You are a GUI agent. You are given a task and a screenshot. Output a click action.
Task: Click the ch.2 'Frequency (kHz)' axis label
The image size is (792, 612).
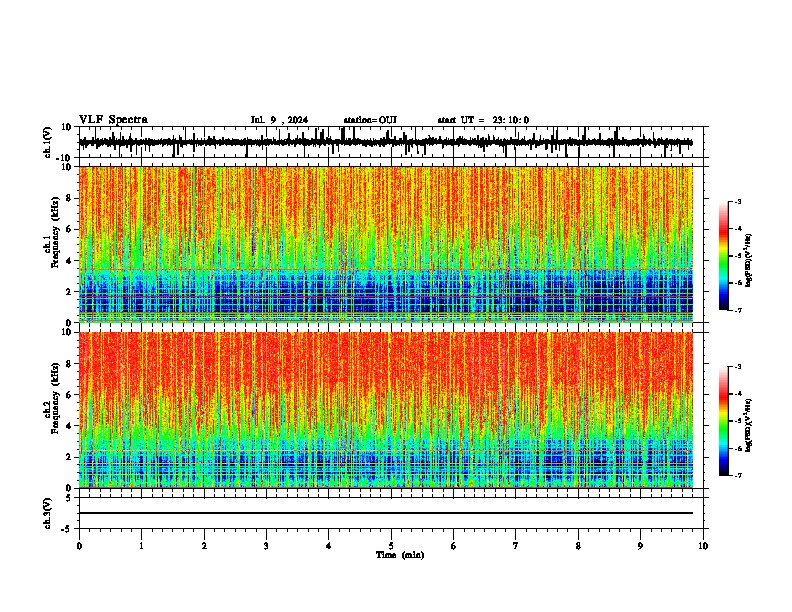pyautogui.click(x=53, y=398)
